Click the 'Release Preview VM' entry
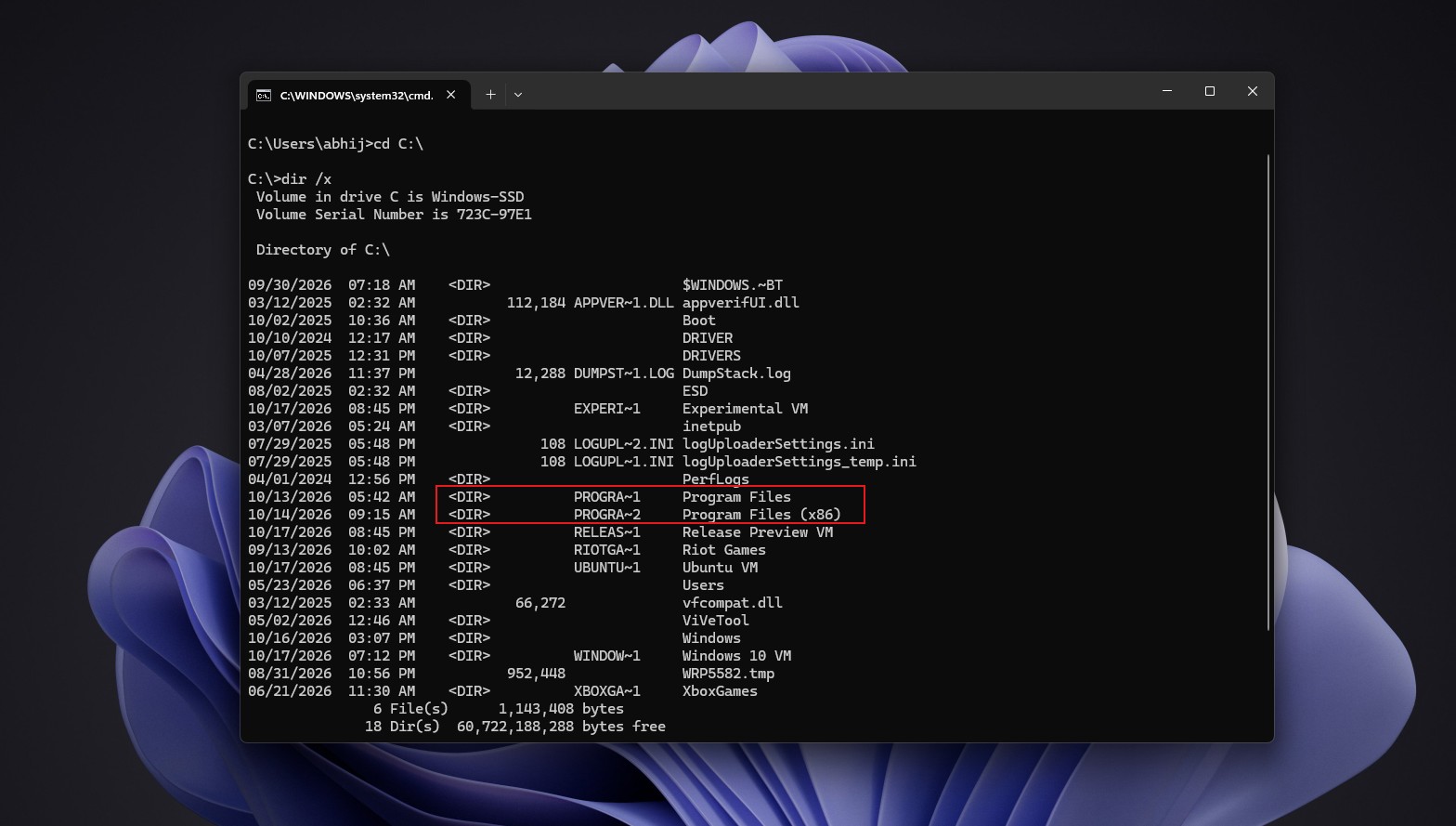 758,532
